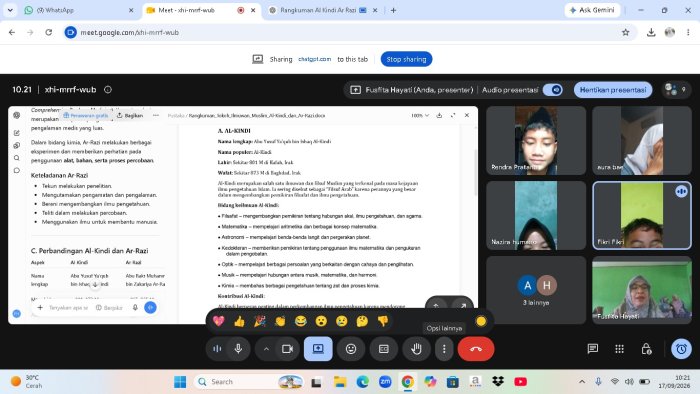Select the yellow skin tone swatch
Image resolution: width=700 pixels, height=394 pixels.
coord(481,321)
